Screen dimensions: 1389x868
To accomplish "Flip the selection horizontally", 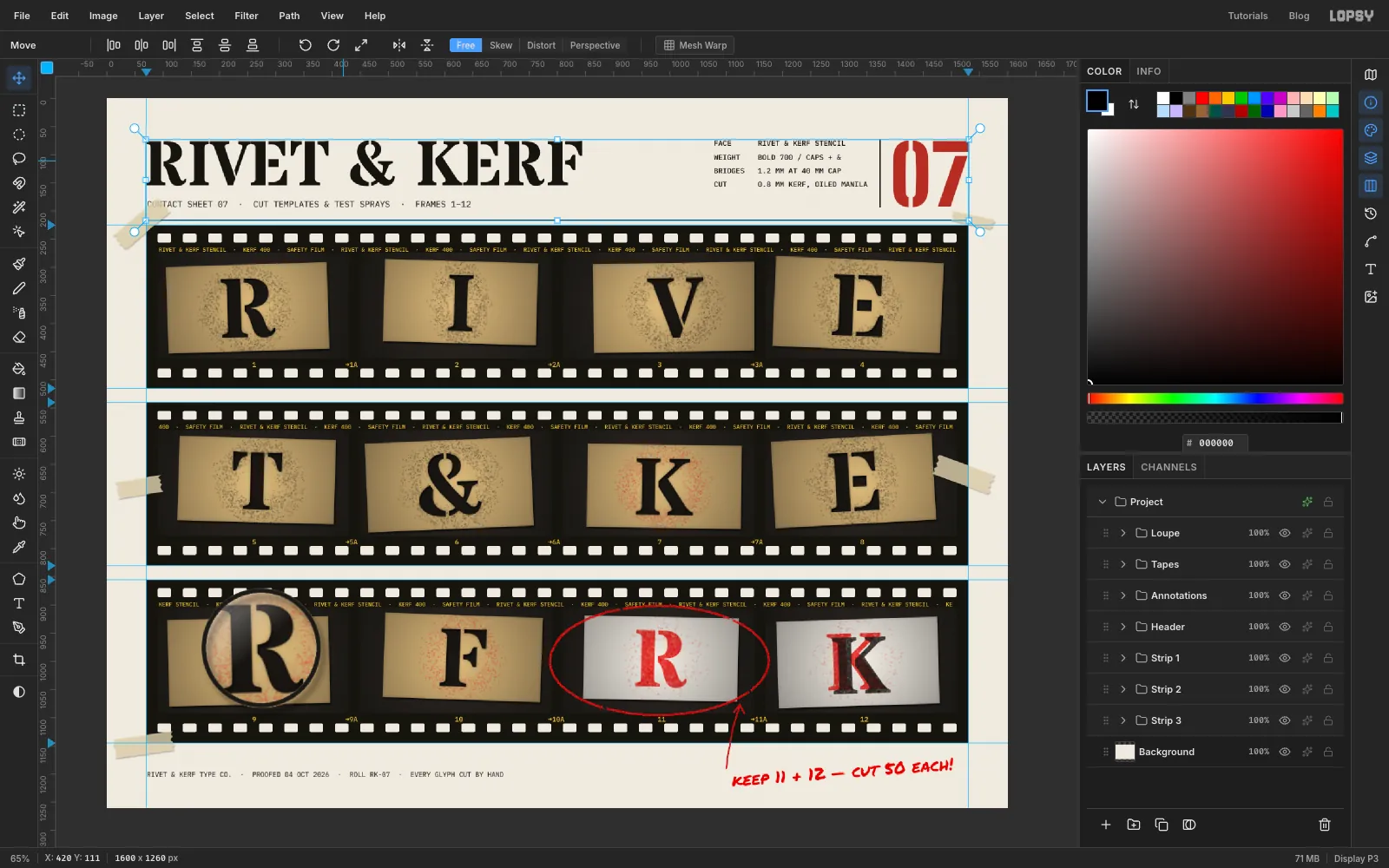I will tap(399, 45).
